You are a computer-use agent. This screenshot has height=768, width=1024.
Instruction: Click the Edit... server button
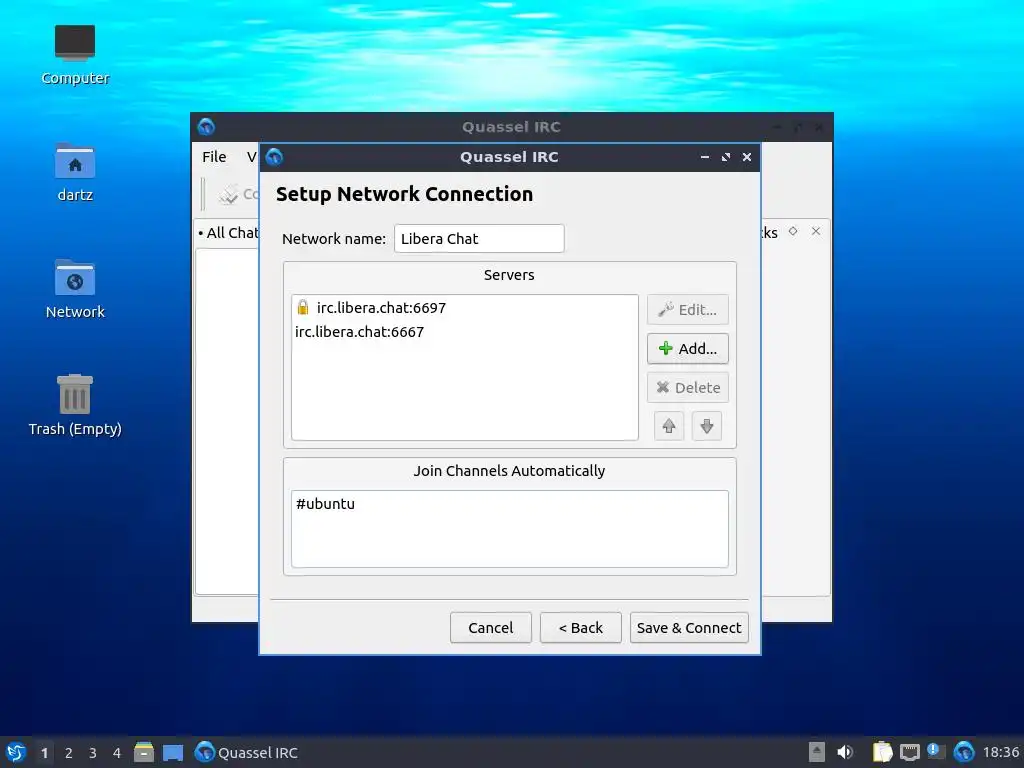688,310
